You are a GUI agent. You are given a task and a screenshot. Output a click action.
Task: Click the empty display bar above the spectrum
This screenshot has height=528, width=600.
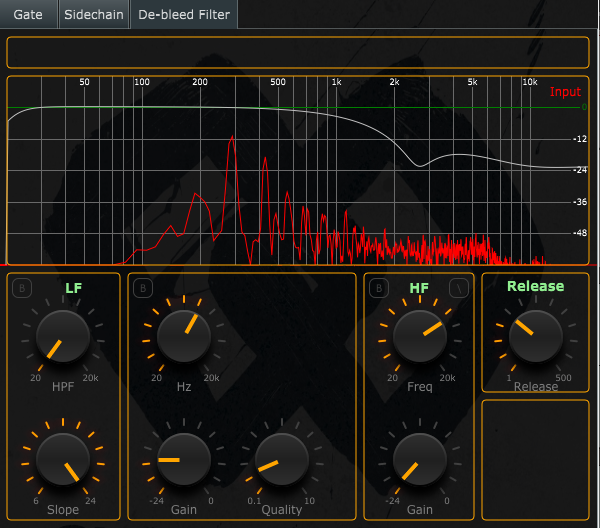point(297,53)
